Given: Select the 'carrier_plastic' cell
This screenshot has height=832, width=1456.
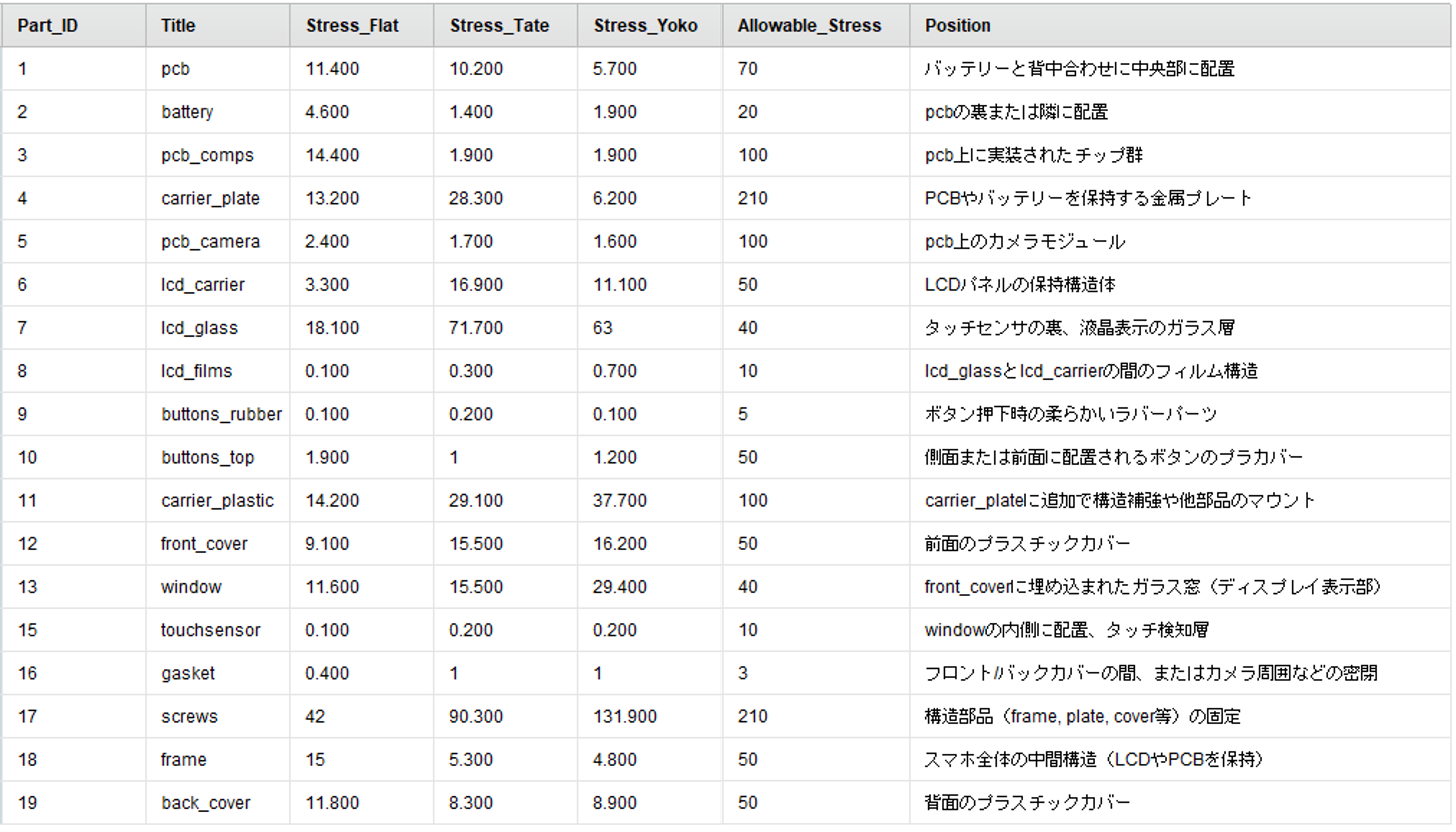Looking at the screenshot, I should 218,500.
